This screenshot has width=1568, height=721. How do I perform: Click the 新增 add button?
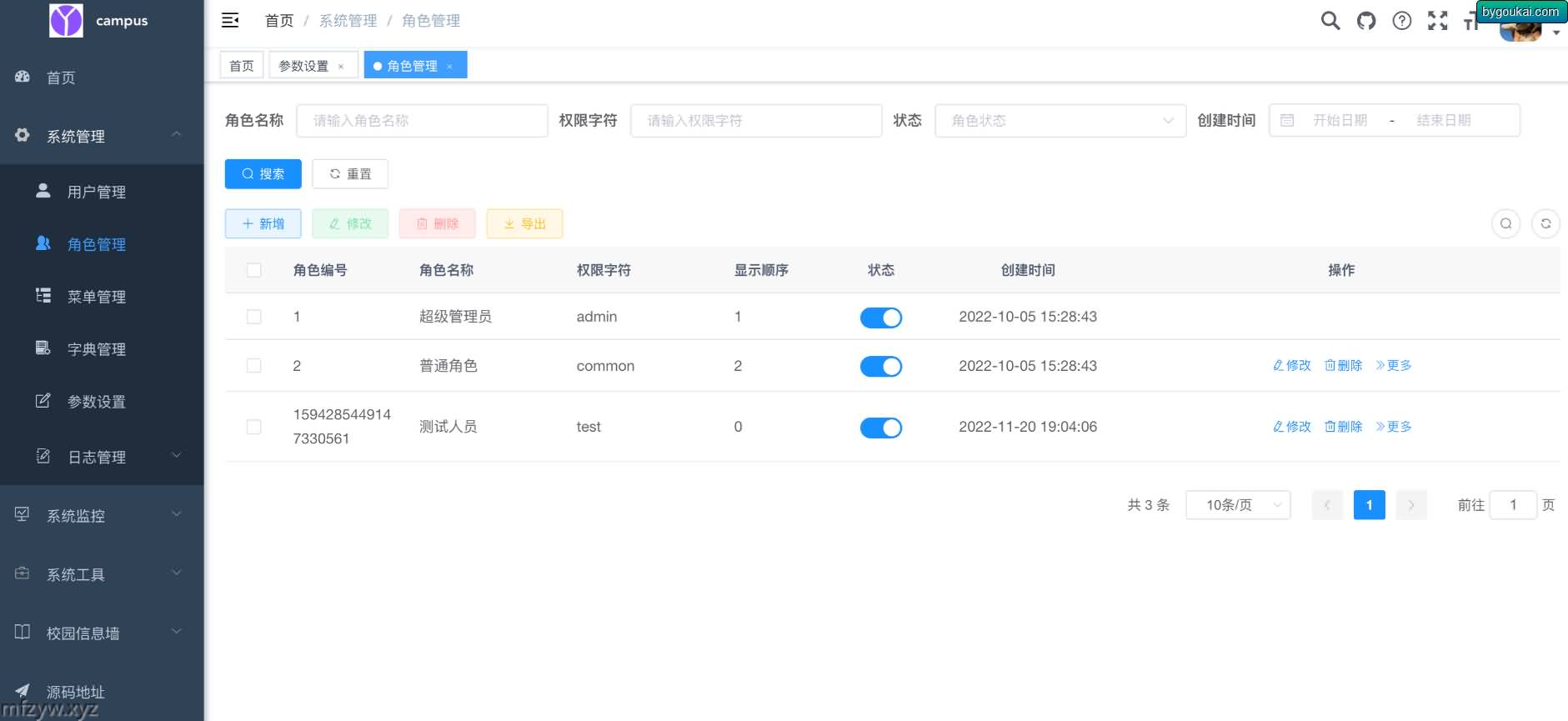tap(263, 224)
